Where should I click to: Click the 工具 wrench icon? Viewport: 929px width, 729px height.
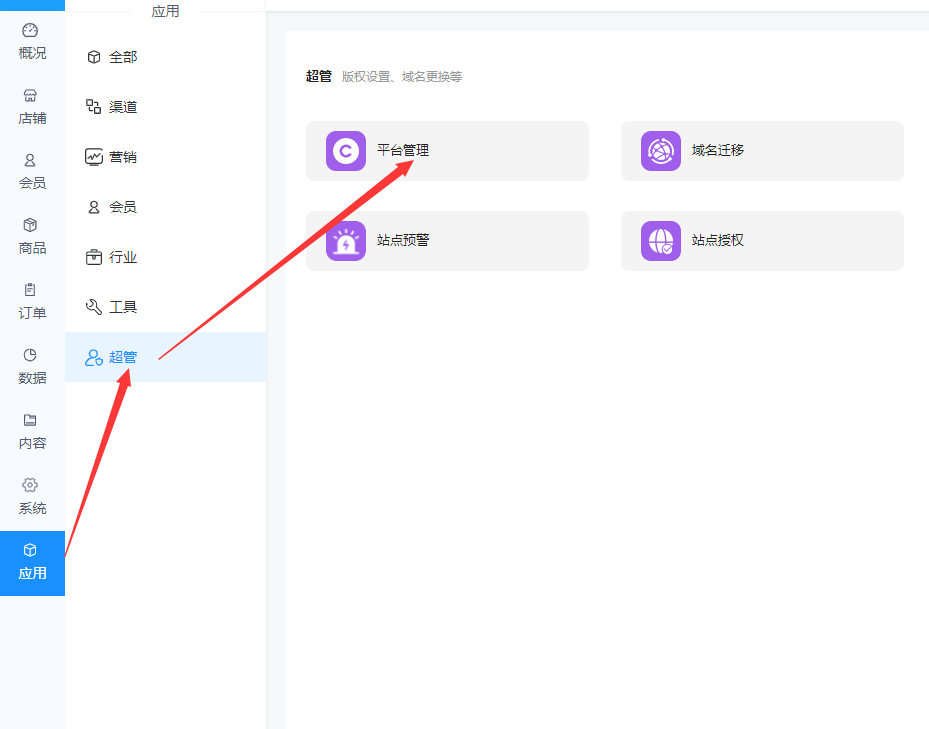tap(94, 307)
